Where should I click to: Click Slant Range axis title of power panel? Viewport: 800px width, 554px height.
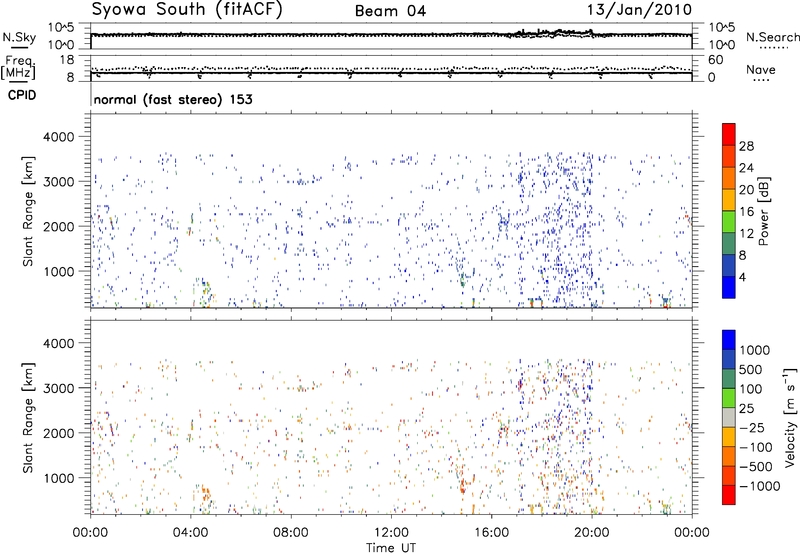point(28,211)
